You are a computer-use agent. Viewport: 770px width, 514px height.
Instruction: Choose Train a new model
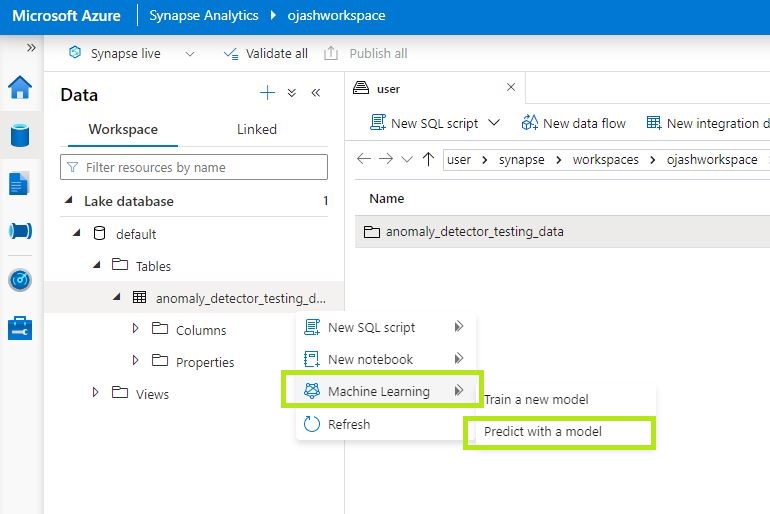tap(536, 399)
